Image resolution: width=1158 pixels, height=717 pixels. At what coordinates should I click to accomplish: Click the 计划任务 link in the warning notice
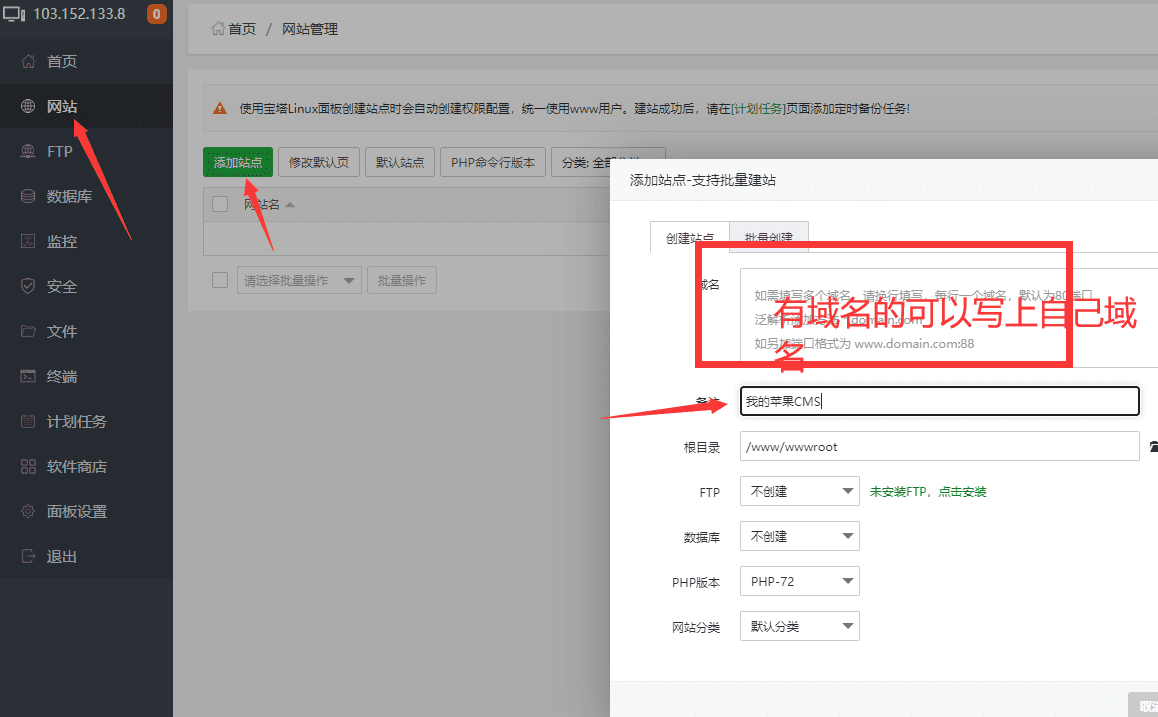tap(758, 109)
